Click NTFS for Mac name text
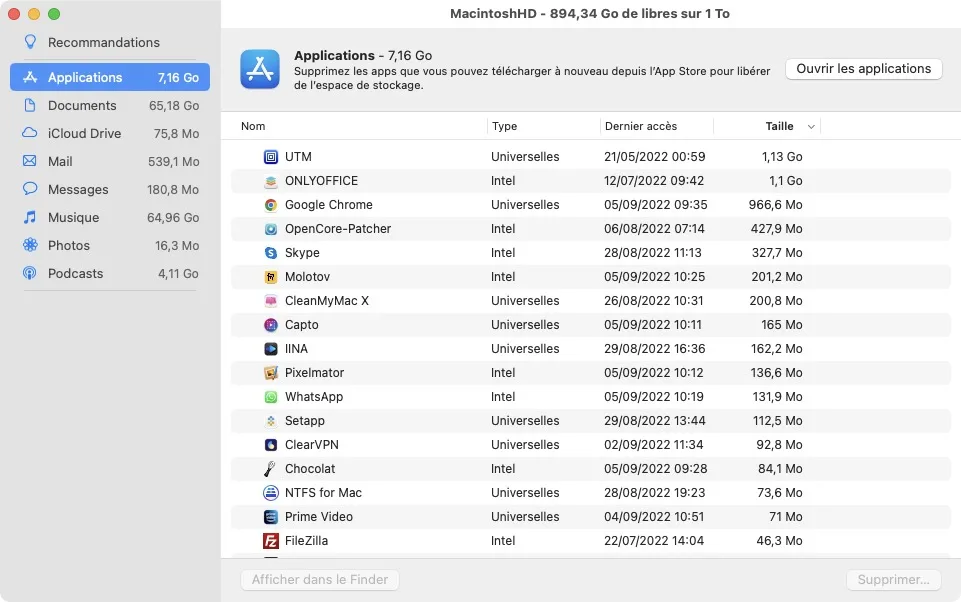This screenshot has height=602, width=961. click(x=323, y=492)
